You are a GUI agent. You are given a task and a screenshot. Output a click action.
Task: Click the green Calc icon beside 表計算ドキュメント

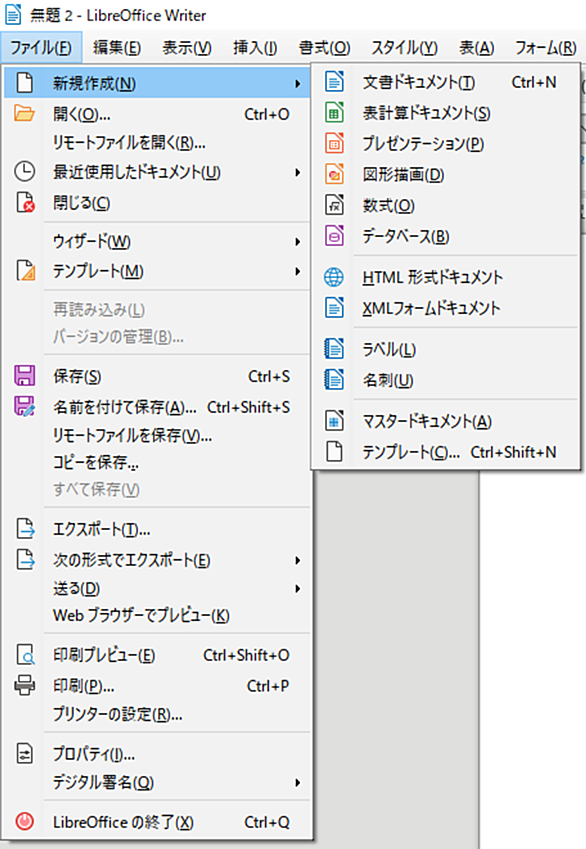point(334,113)
